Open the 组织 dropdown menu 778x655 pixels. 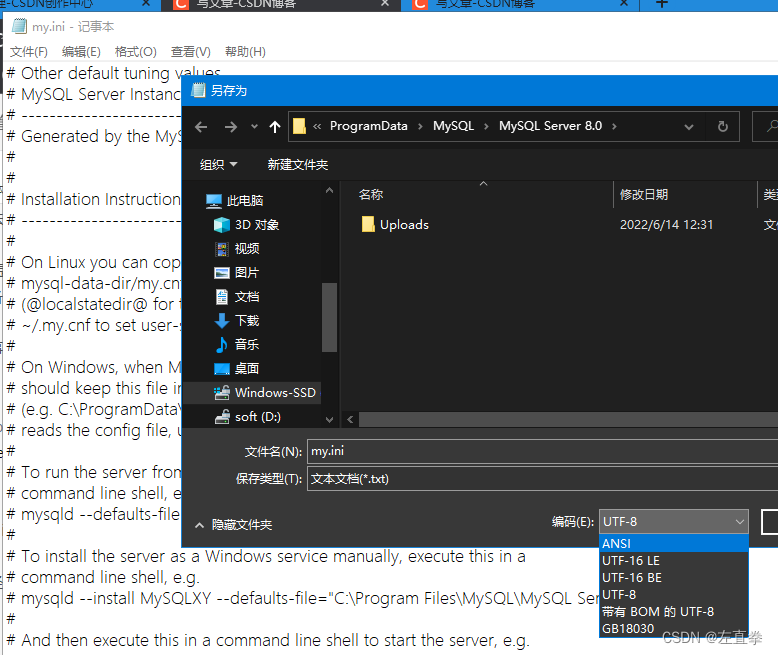click(x=218, y=164)
